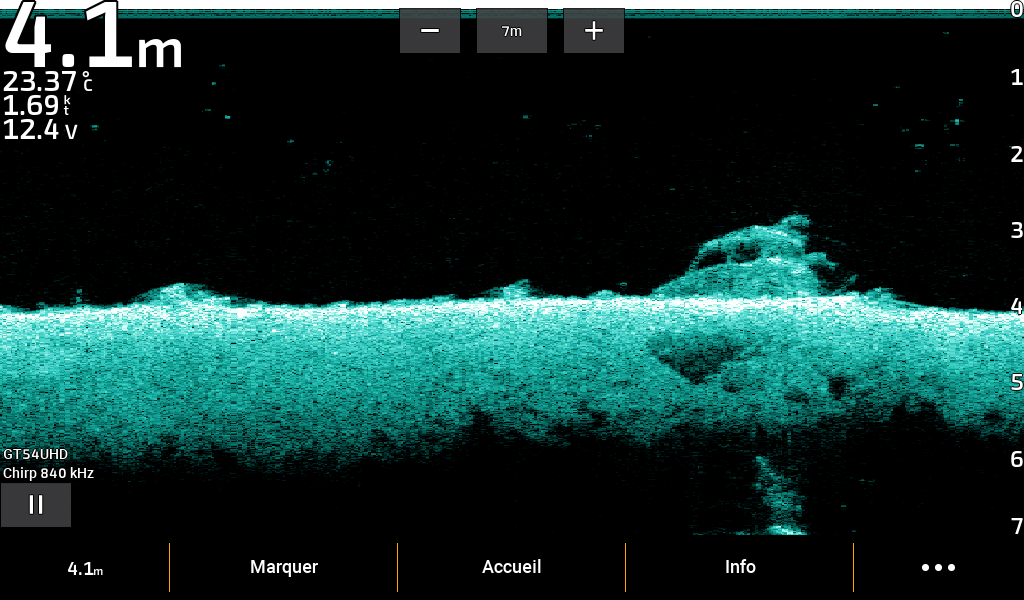The width and height of the screenshot is (1024, 600).
Task: Go to Accueil home screen
Action: [x=511, y=567]
